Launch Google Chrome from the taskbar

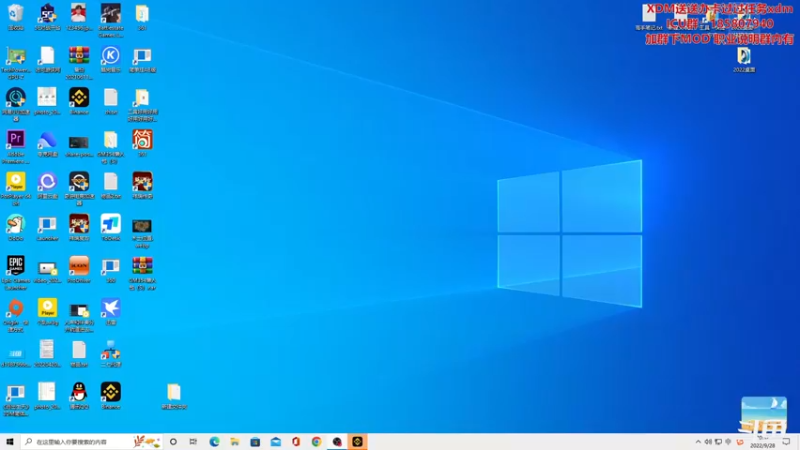pos(316,442)
